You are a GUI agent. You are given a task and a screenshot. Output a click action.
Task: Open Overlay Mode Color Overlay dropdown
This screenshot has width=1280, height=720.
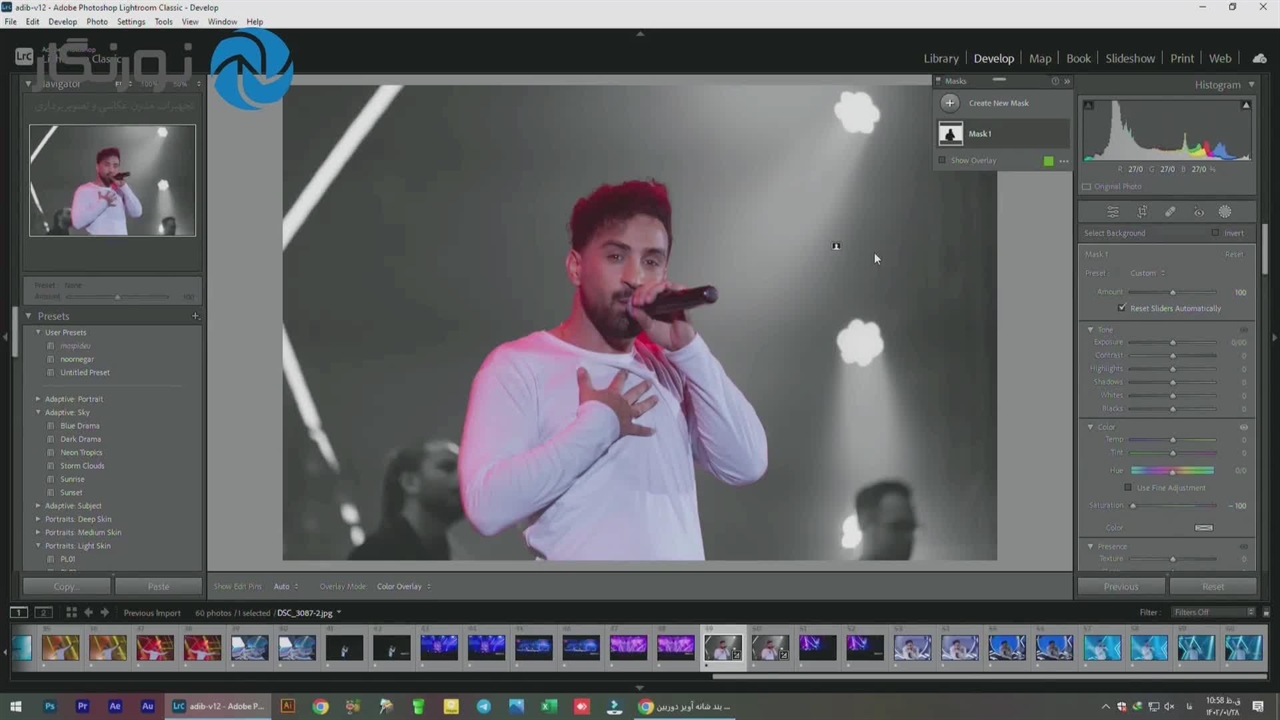click(404, 587)
